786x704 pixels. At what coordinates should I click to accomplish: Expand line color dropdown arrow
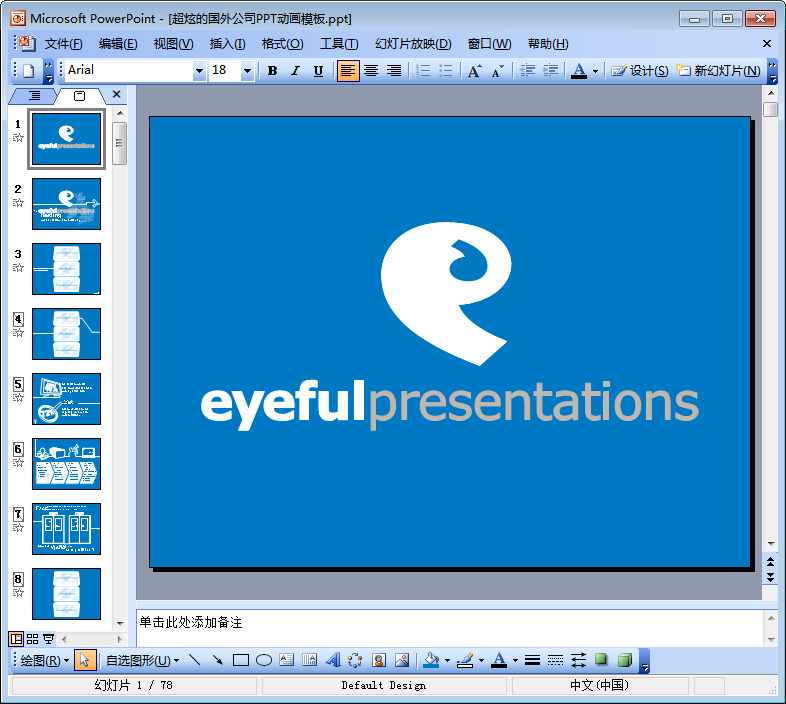(481, 660)
